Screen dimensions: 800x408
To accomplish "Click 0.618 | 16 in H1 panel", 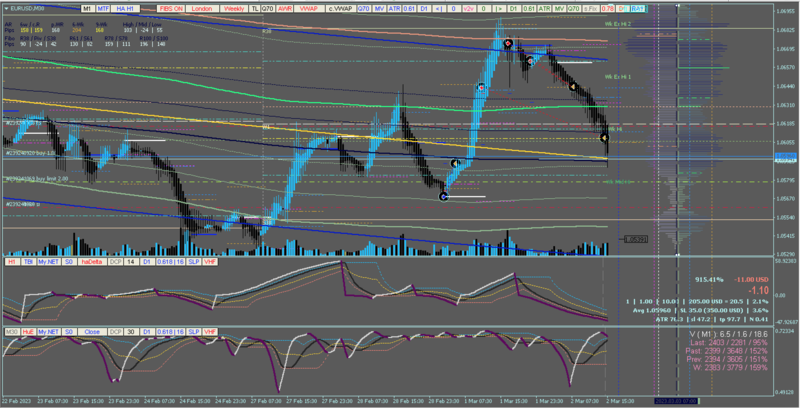I will (171, 262).
